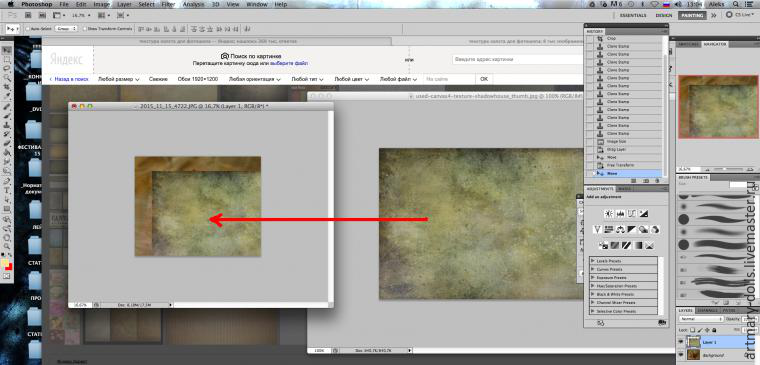Select the Rectangular Marquee tool
760x365 pixels.
pyautogui.click(x=7, y=60)
